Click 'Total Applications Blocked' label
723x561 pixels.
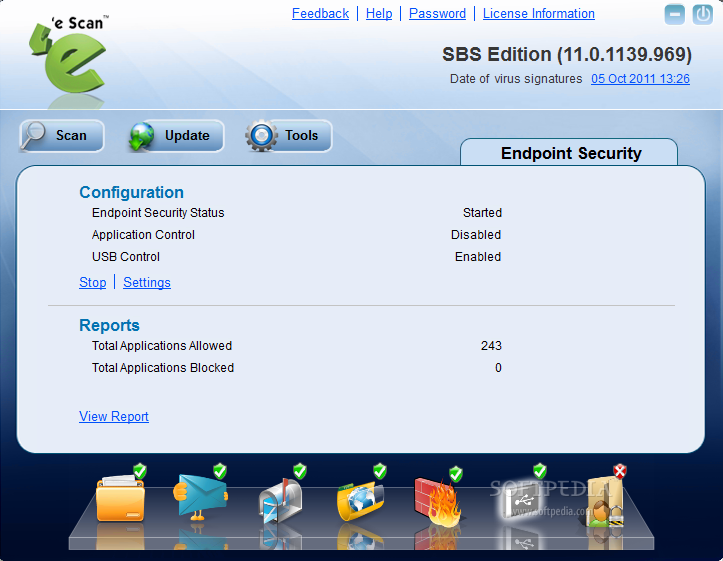point(163,368)
